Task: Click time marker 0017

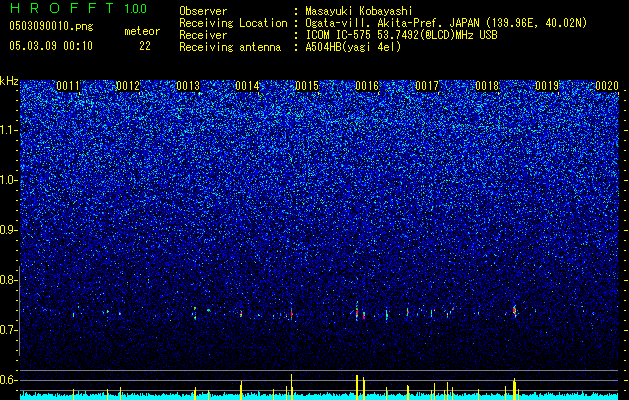Action: point(427,86)
